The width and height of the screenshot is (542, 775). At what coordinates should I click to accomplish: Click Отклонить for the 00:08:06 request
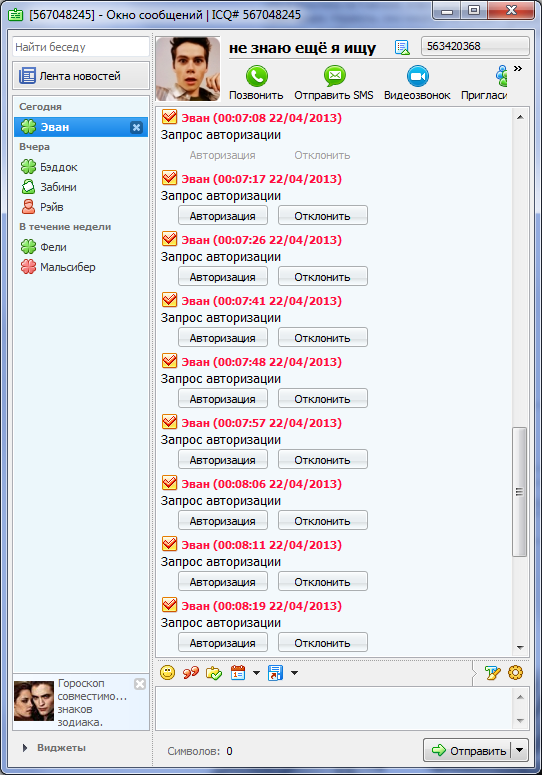tap(323, 520)
